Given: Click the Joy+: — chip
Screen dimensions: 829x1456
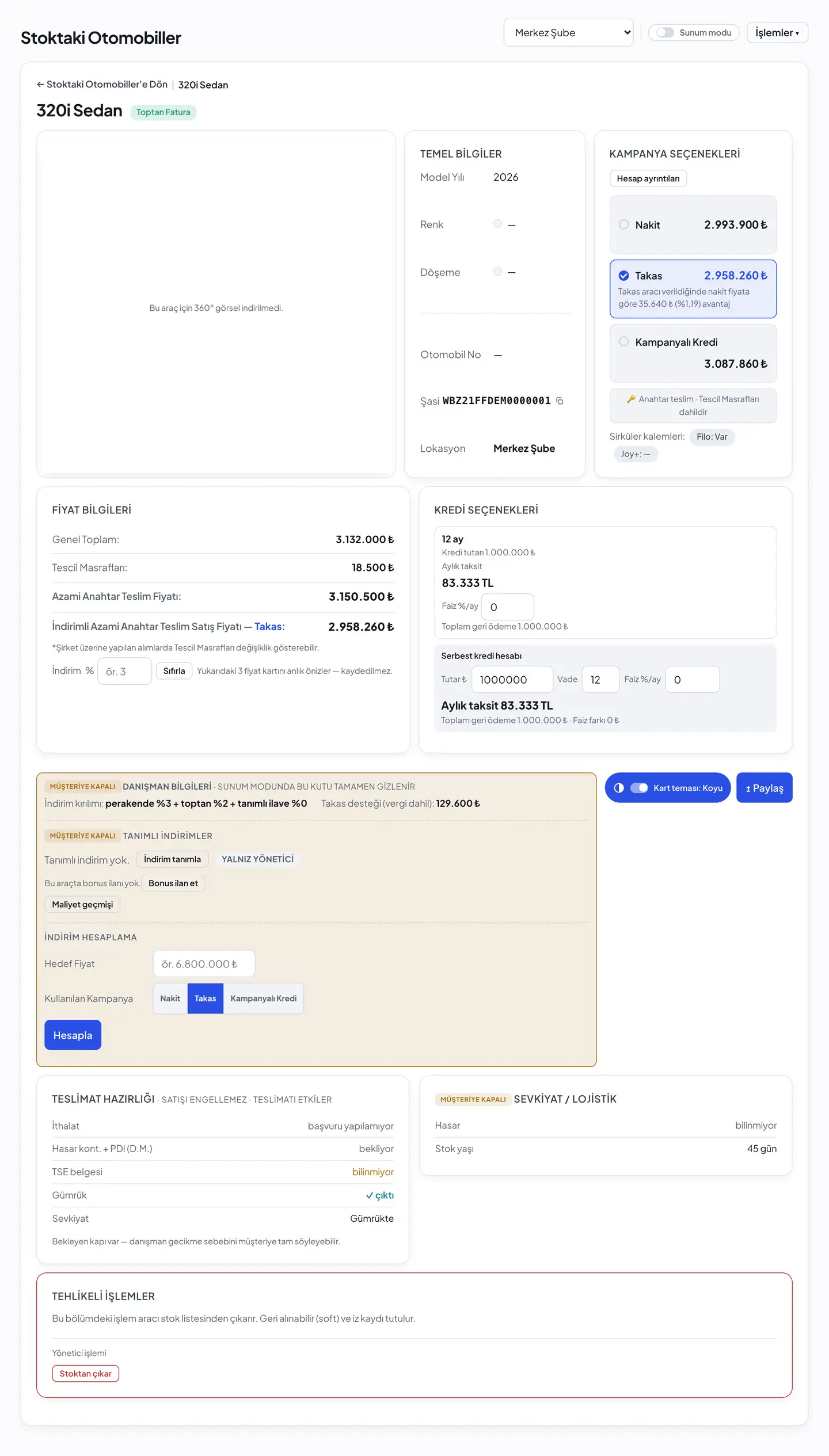Looking at the screenshot, I should click(x=636, y=454).
